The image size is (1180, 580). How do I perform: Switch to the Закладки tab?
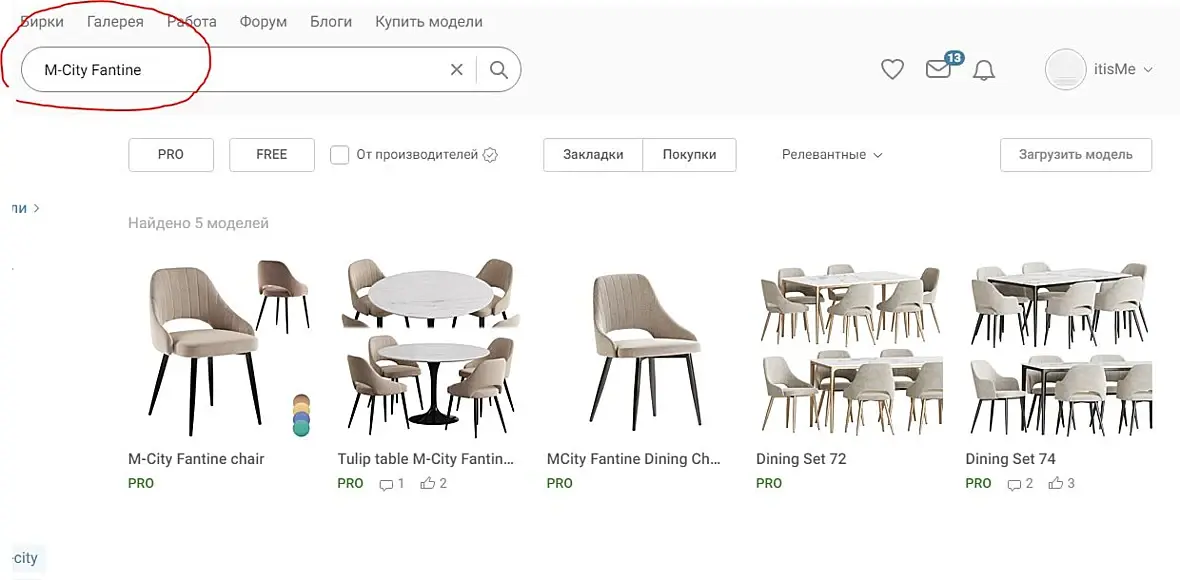click(x=593, y=155)
